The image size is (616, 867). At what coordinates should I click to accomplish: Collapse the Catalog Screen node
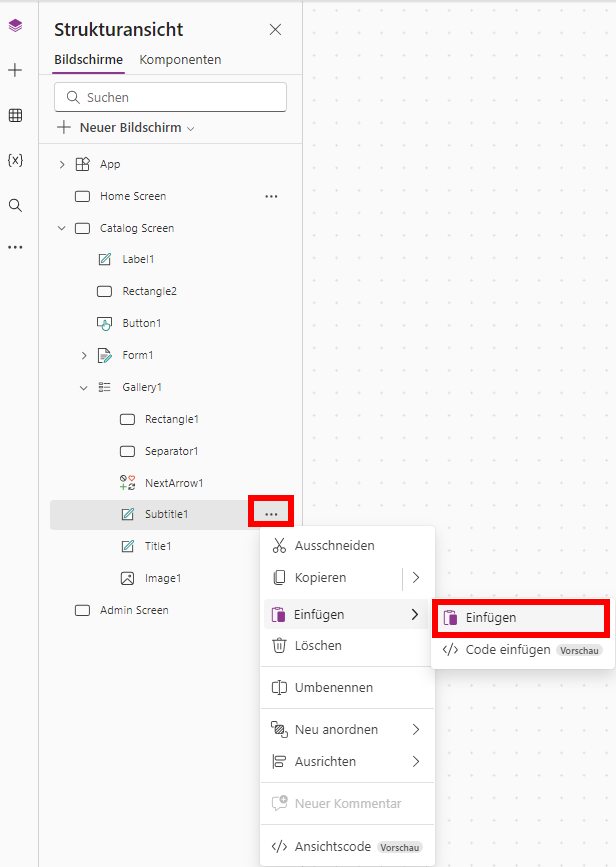[x=62, y=228]
